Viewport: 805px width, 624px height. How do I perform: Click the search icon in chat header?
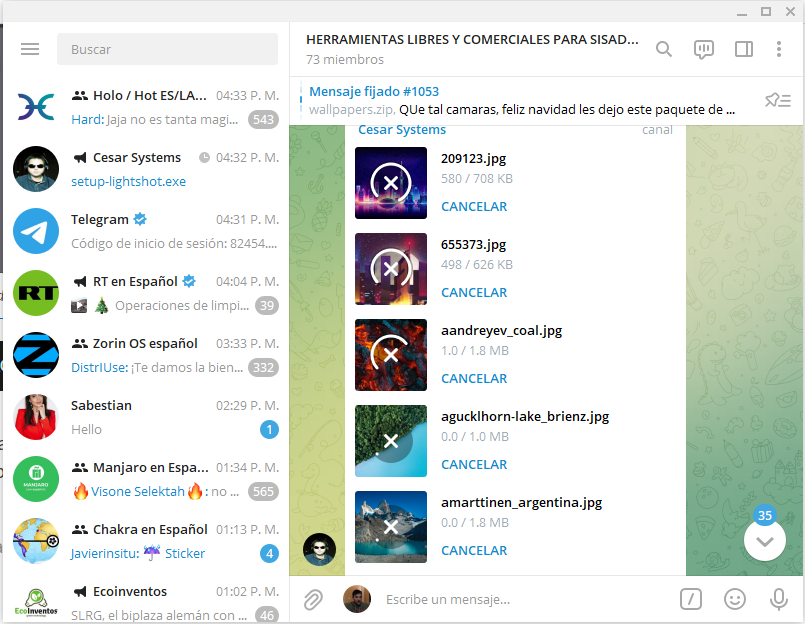pos(664,49)
